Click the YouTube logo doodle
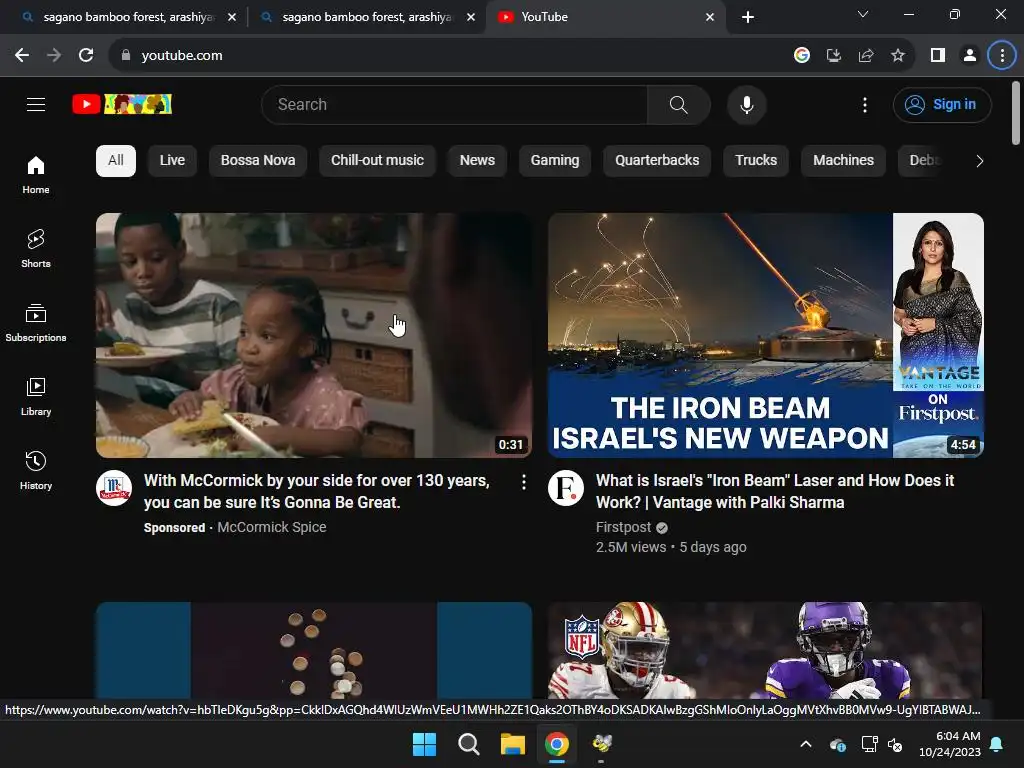This screenshot has width=1024, height=768. coord(122,104)
